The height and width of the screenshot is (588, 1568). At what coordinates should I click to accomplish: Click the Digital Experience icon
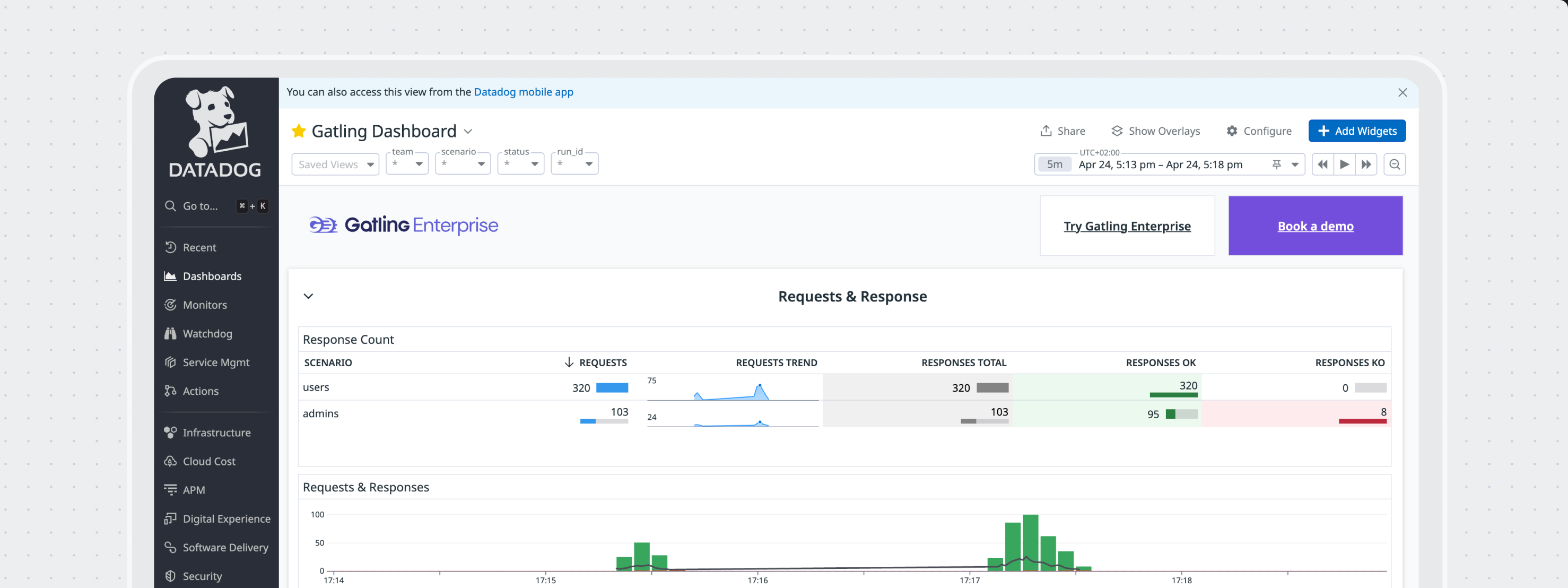pos(170,518)
